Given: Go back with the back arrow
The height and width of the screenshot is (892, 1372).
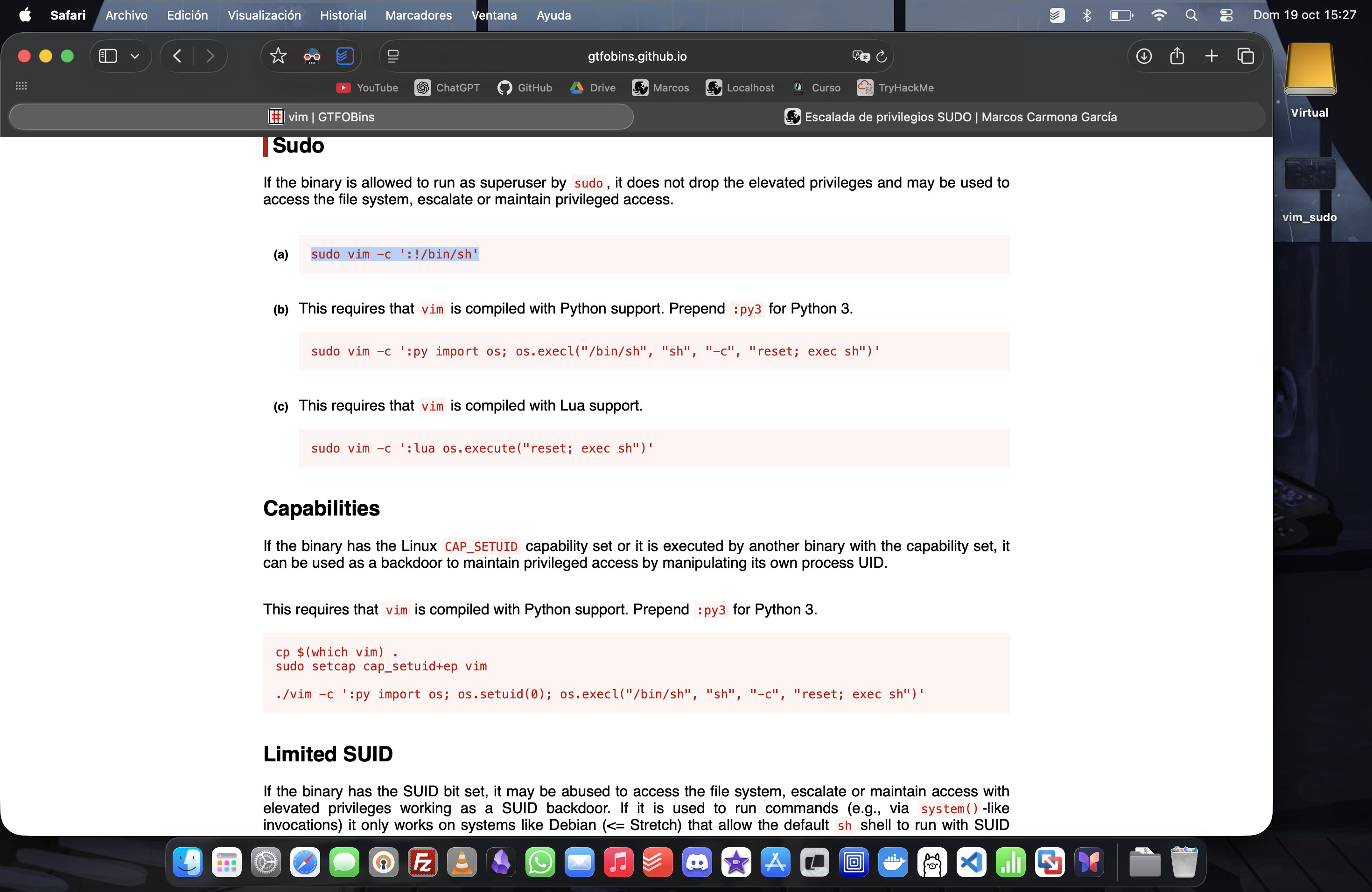Looking at the screenshot, I should [177, 56].
